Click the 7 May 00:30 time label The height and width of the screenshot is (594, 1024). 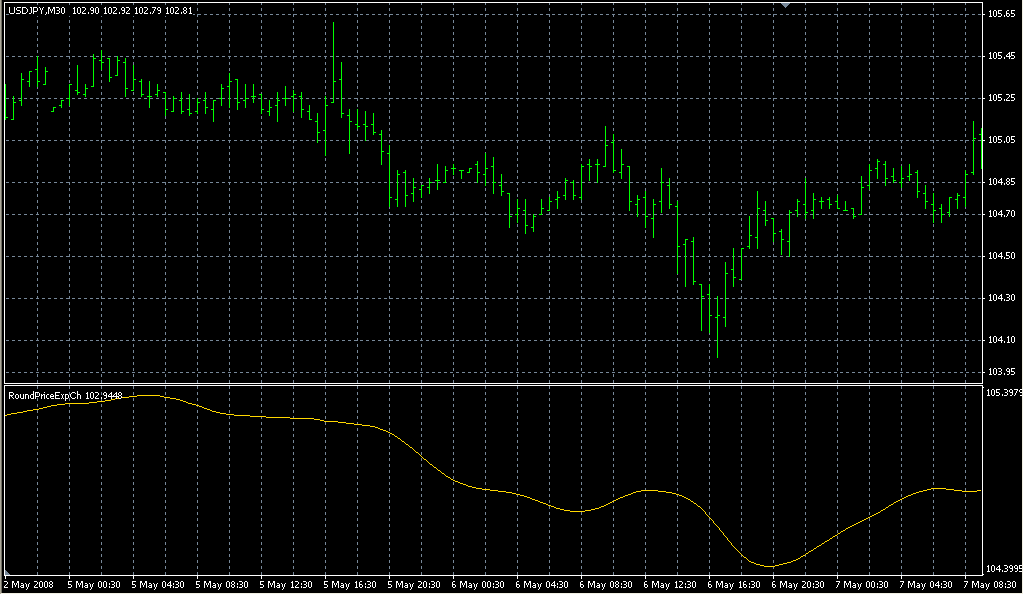coord(861,585)
